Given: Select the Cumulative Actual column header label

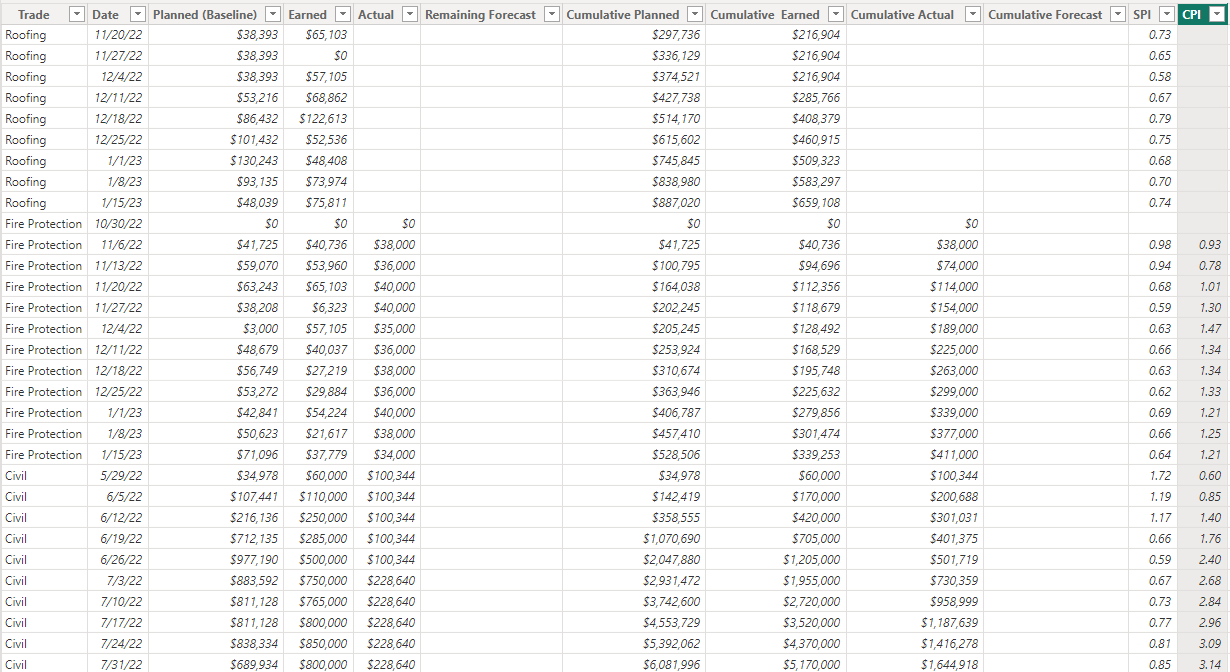Looking at the screenshot, I should [x=903, y=15].
